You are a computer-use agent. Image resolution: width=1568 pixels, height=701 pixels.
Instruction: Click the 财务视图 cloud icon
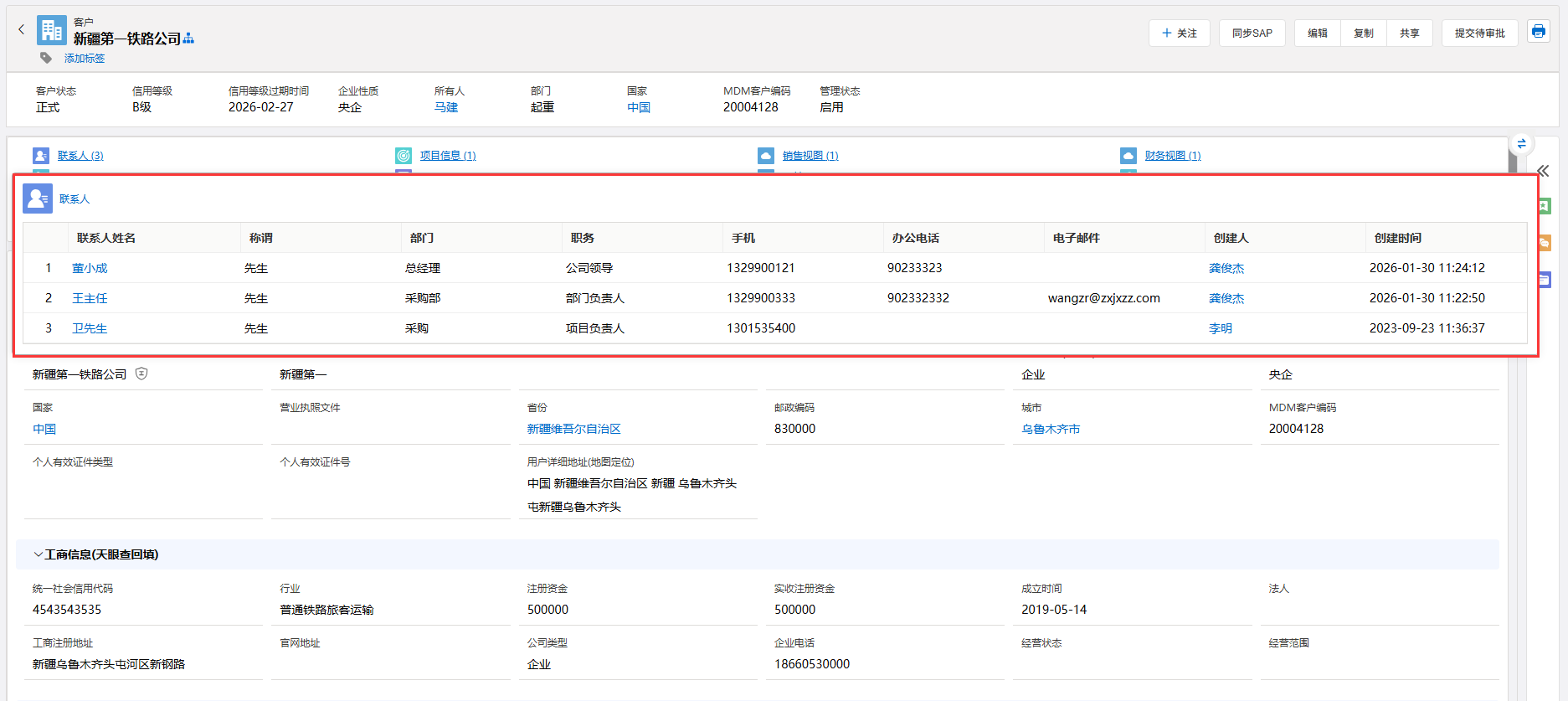point(1128,156)
